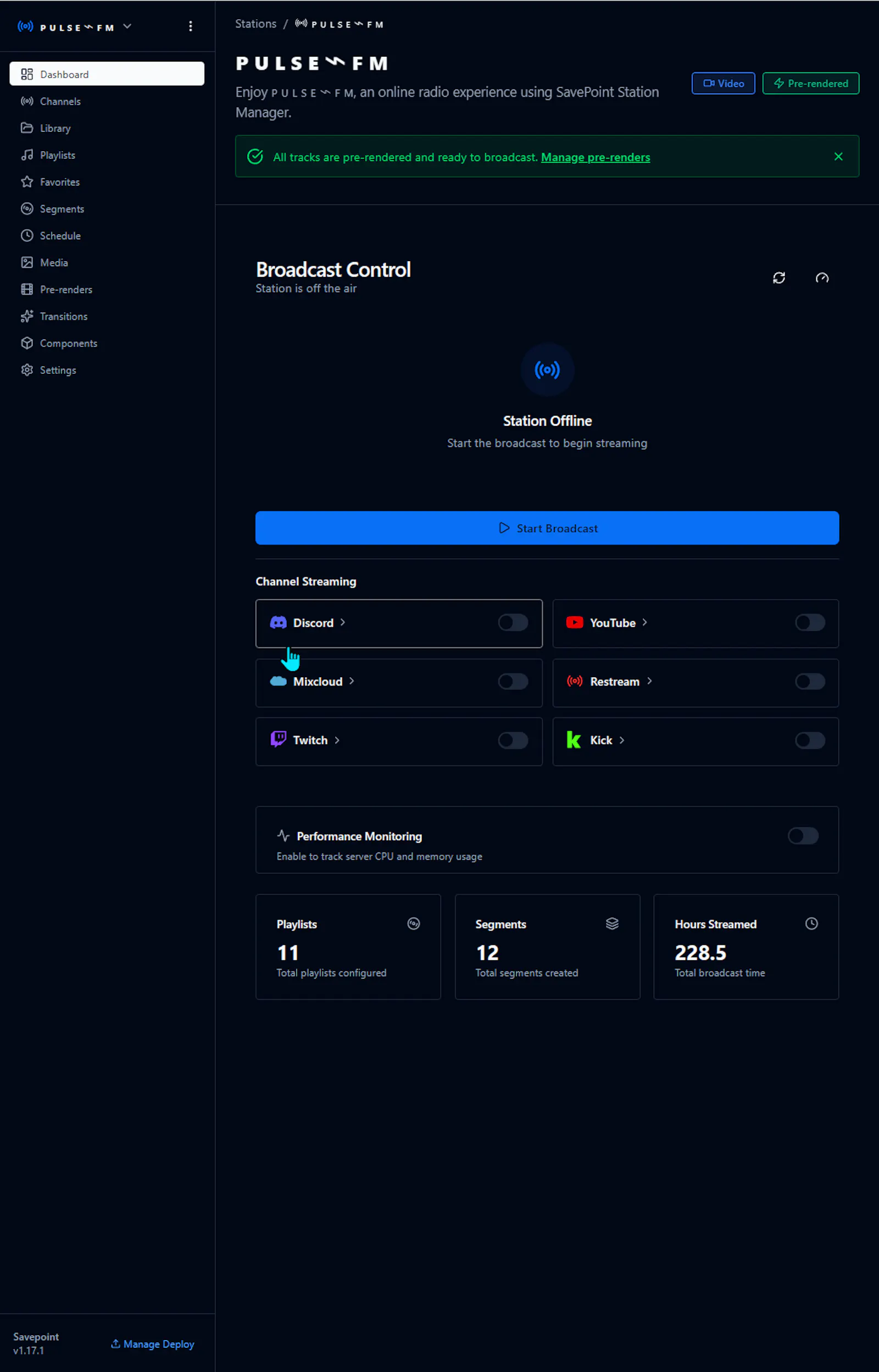
Task: Go to Channels in the sidebar
Action: pos(107,101)
